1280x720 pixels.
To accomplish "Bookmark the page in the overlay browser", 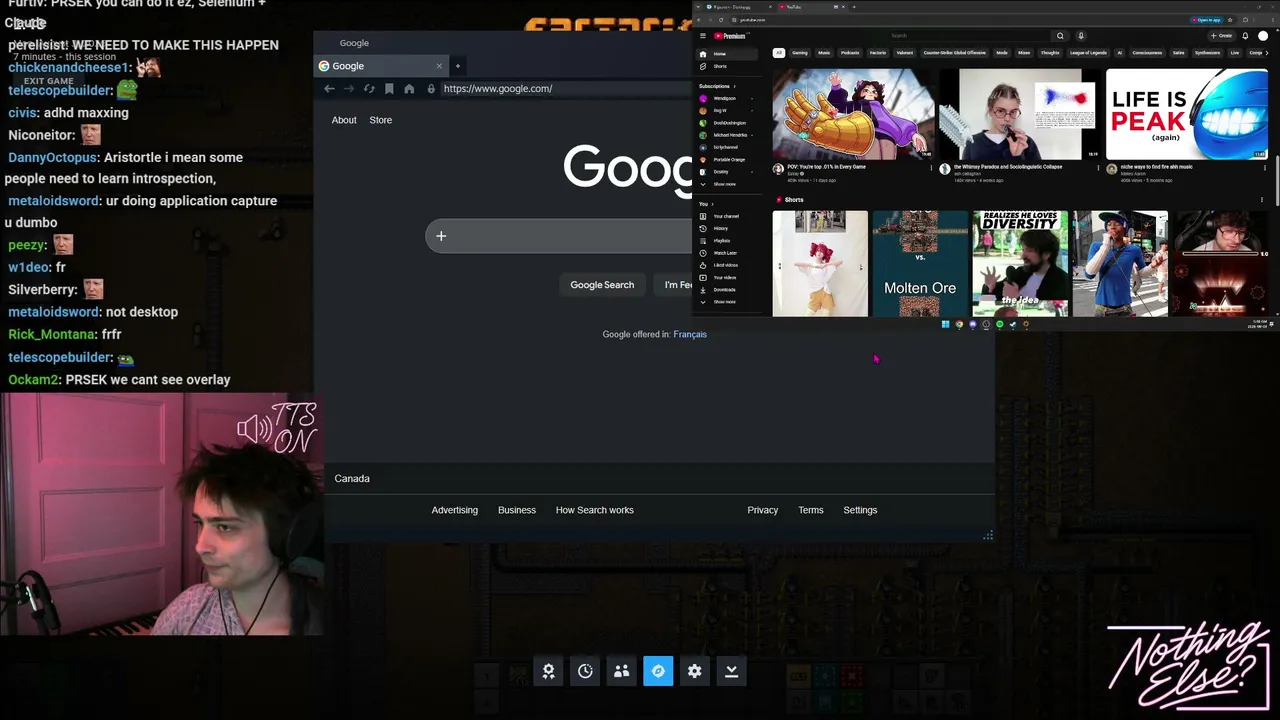I will pos(389,89).
